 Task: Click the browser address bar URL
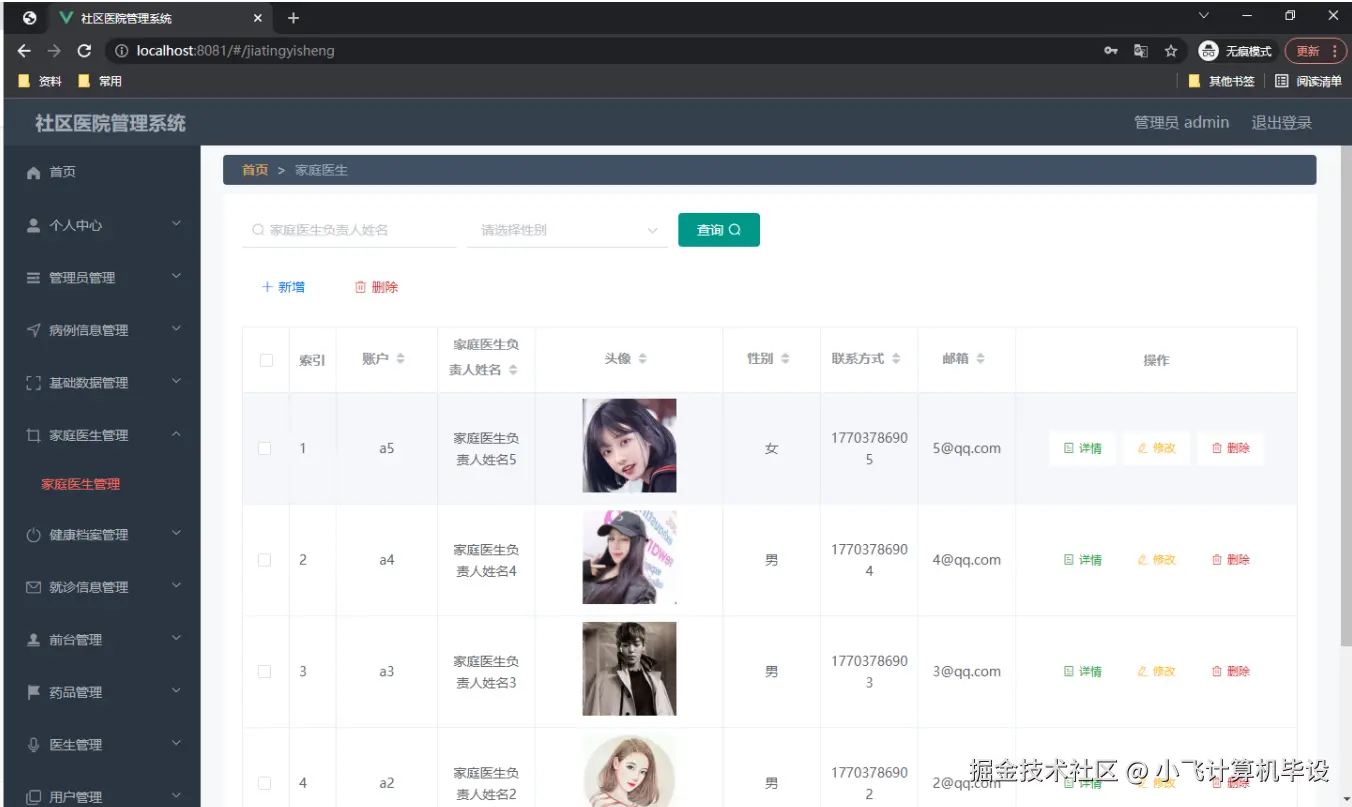coord(235,51)
